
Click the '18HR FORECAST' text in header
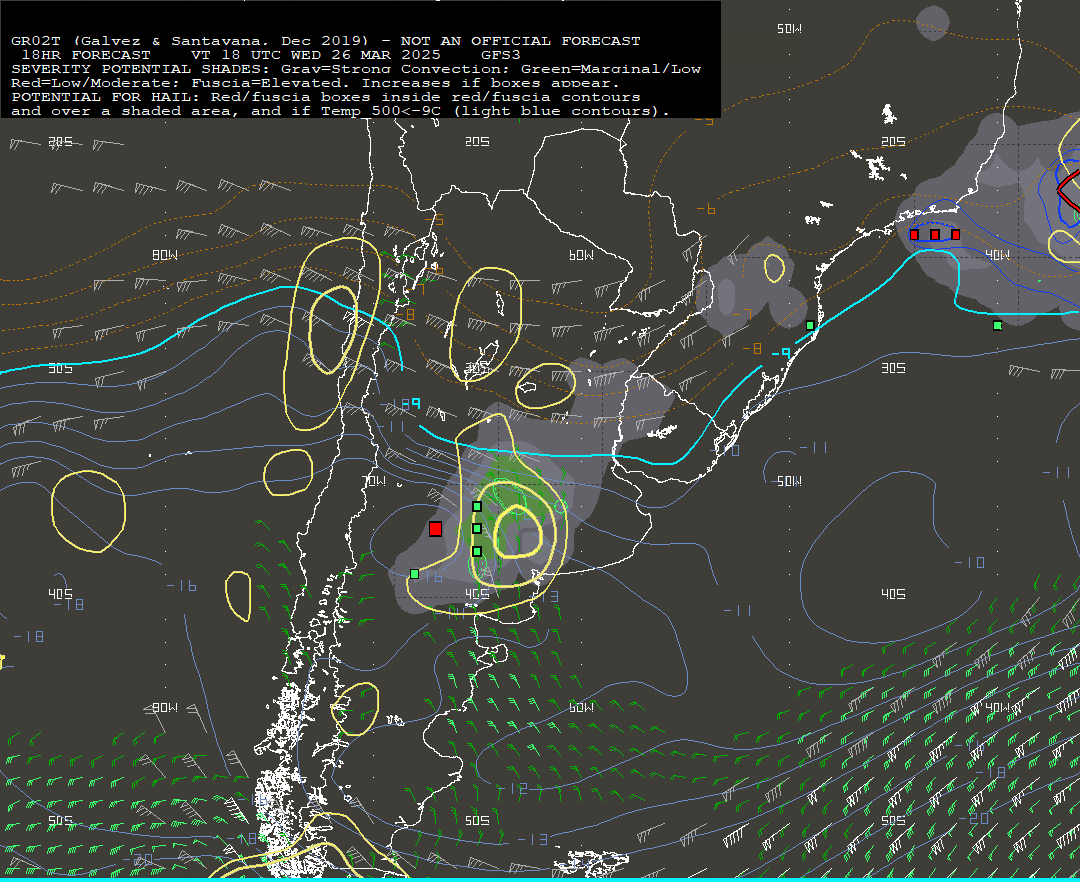[x=86, y=54]
